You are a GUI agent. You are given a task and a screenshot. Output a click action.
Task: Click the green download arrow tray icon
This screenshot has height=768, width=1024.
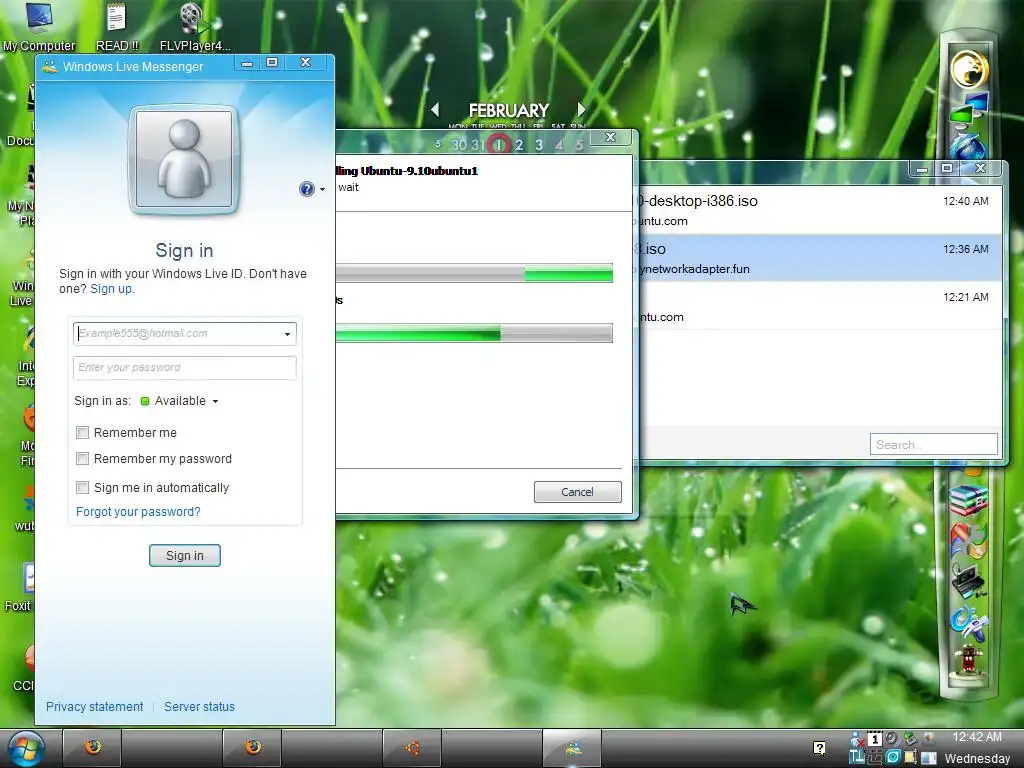click(x=910, y=739)
